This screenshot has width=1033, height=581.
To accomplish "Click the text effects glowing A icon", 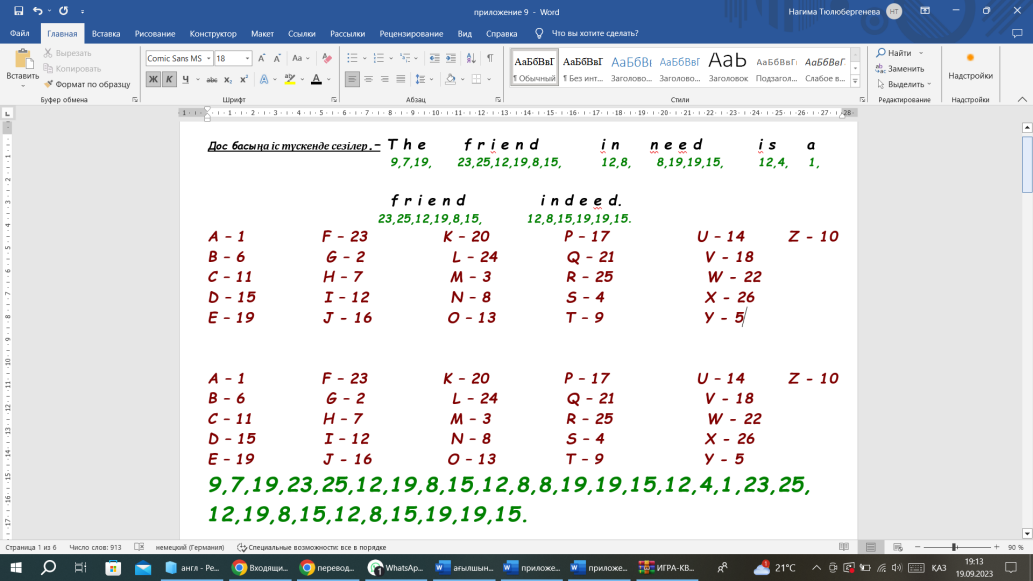I will pos(264,79).
